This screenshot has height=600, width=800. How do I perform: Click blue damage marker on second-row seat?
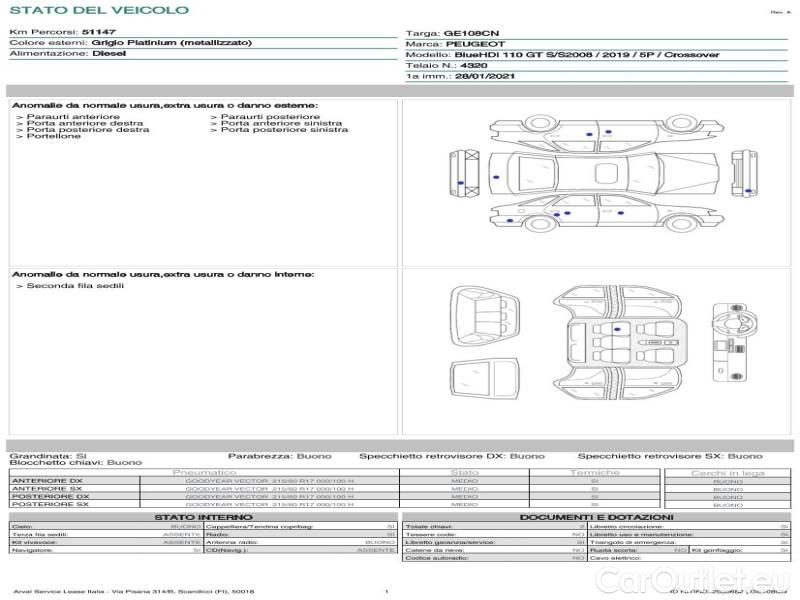617,329
